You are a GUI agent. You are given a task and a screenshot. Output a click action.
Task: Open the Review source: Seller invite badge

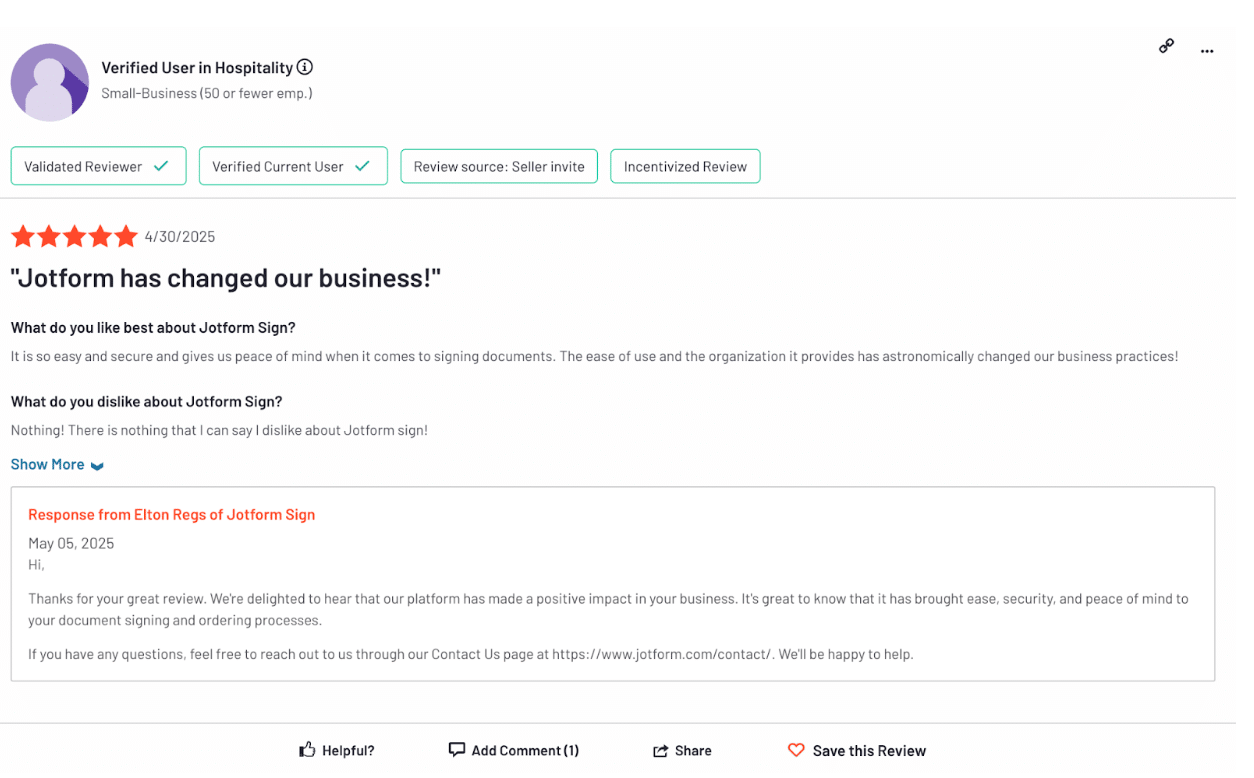[499, 167]
